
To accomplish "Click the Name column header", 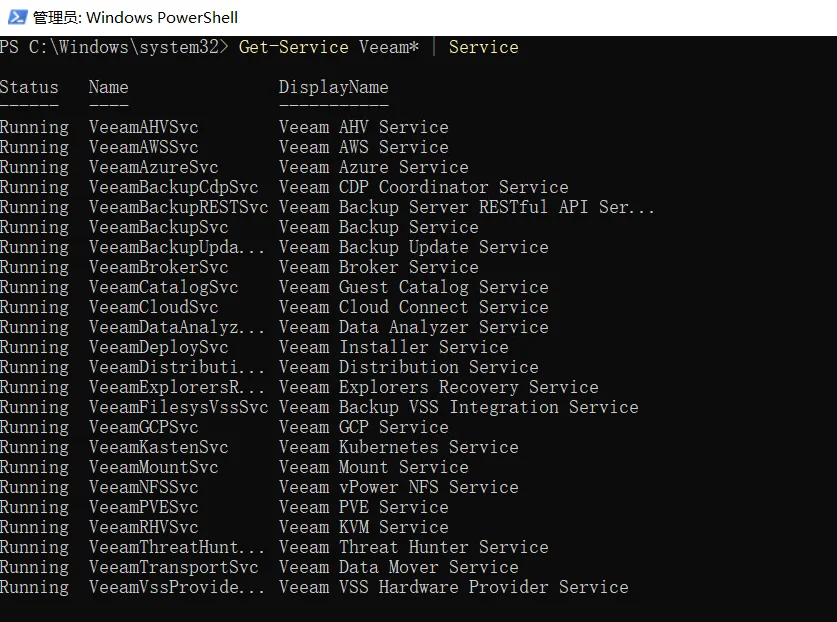I will coord(108,87).
